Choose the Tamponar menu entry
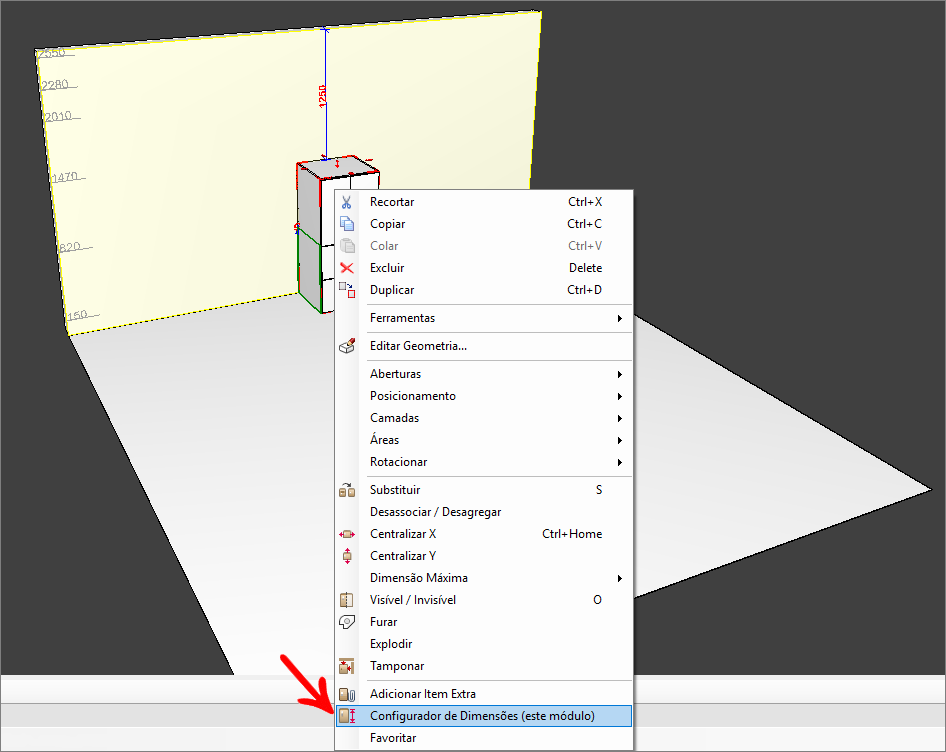This screenshot has width=946, height=752. click(484, 666)
